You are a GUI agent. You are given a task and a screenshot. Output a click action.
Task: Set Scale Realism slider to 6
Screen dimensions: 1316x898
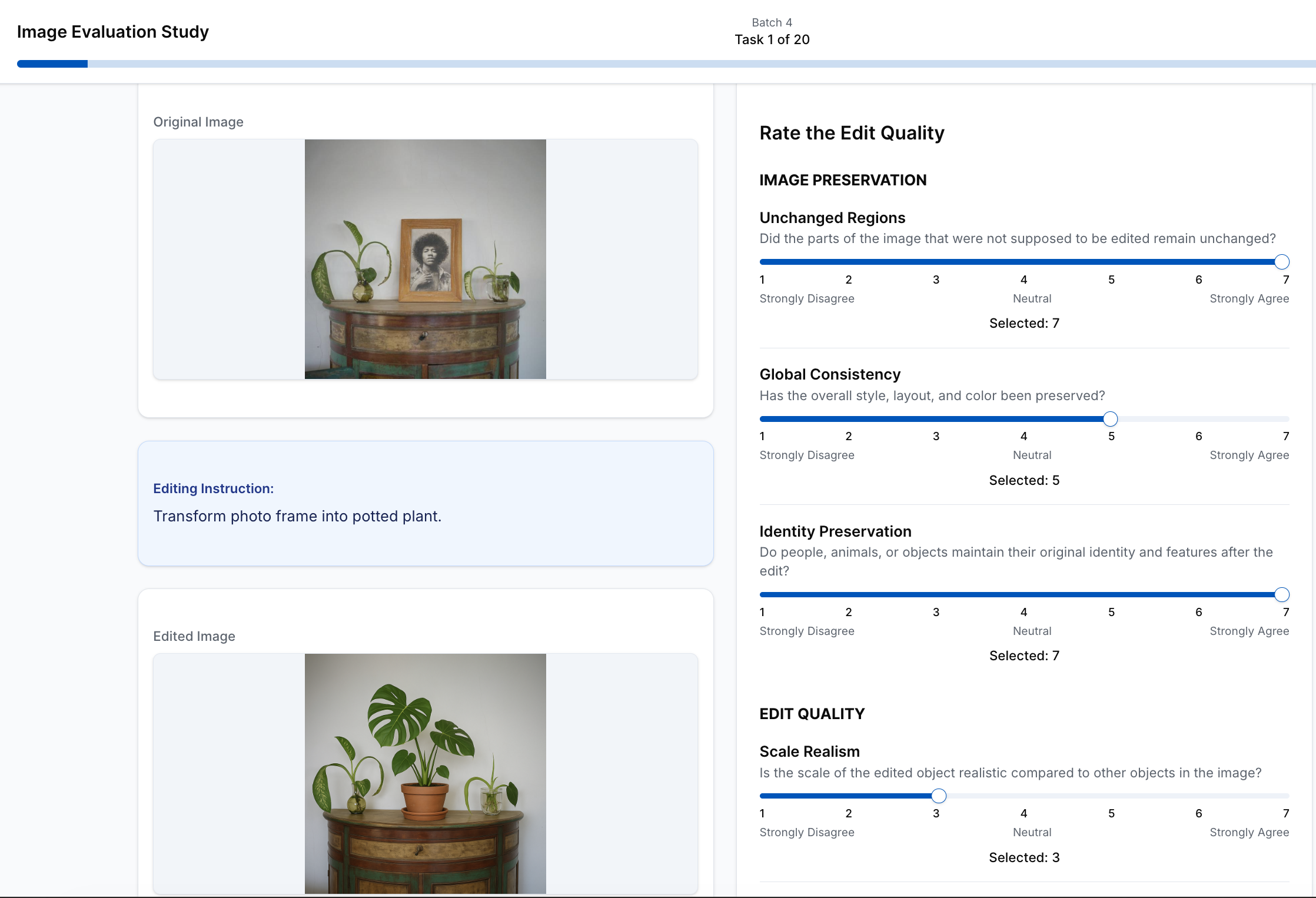1197,796
